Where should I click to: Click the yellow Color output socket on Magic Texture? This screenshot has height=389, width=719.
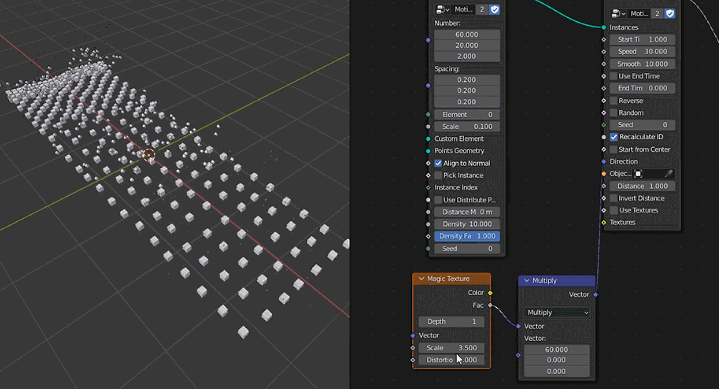click(x=490, y=293)
